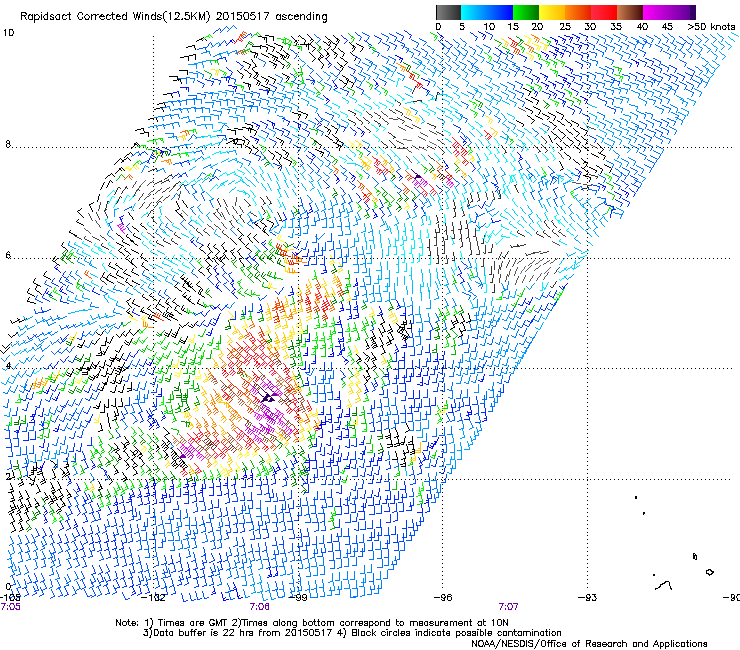Image resolution: width=740 pixels, height=650 pixels.
Task: Click the '40' legend scale label
Action: click(x=642, y=27)
